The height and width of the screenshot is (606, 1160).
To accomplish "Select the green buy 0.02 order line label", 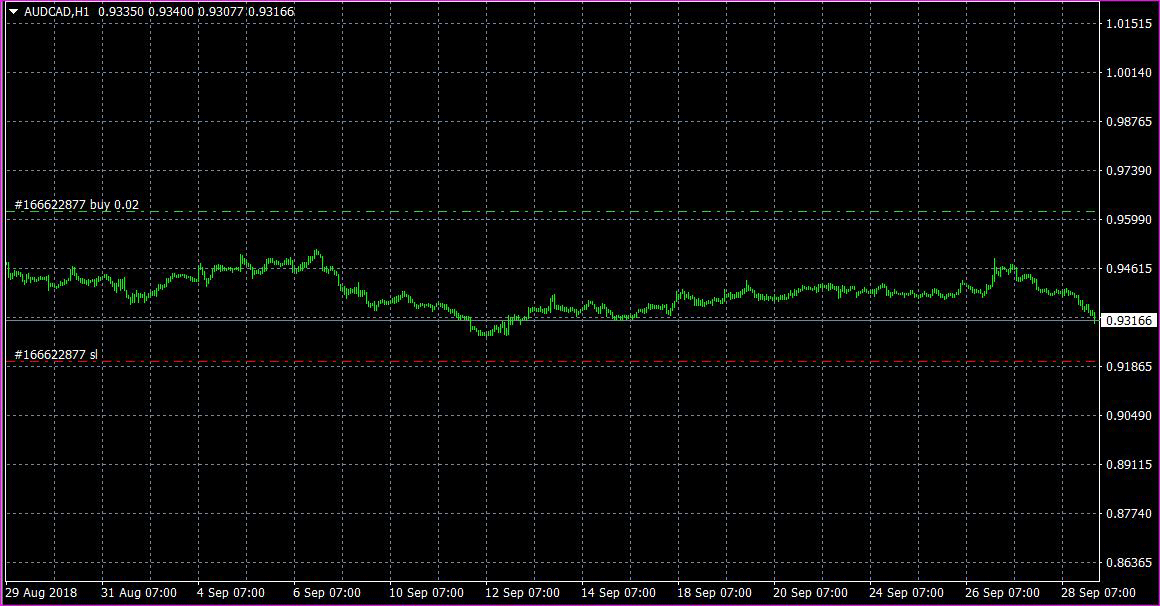I will coord(76,205).
